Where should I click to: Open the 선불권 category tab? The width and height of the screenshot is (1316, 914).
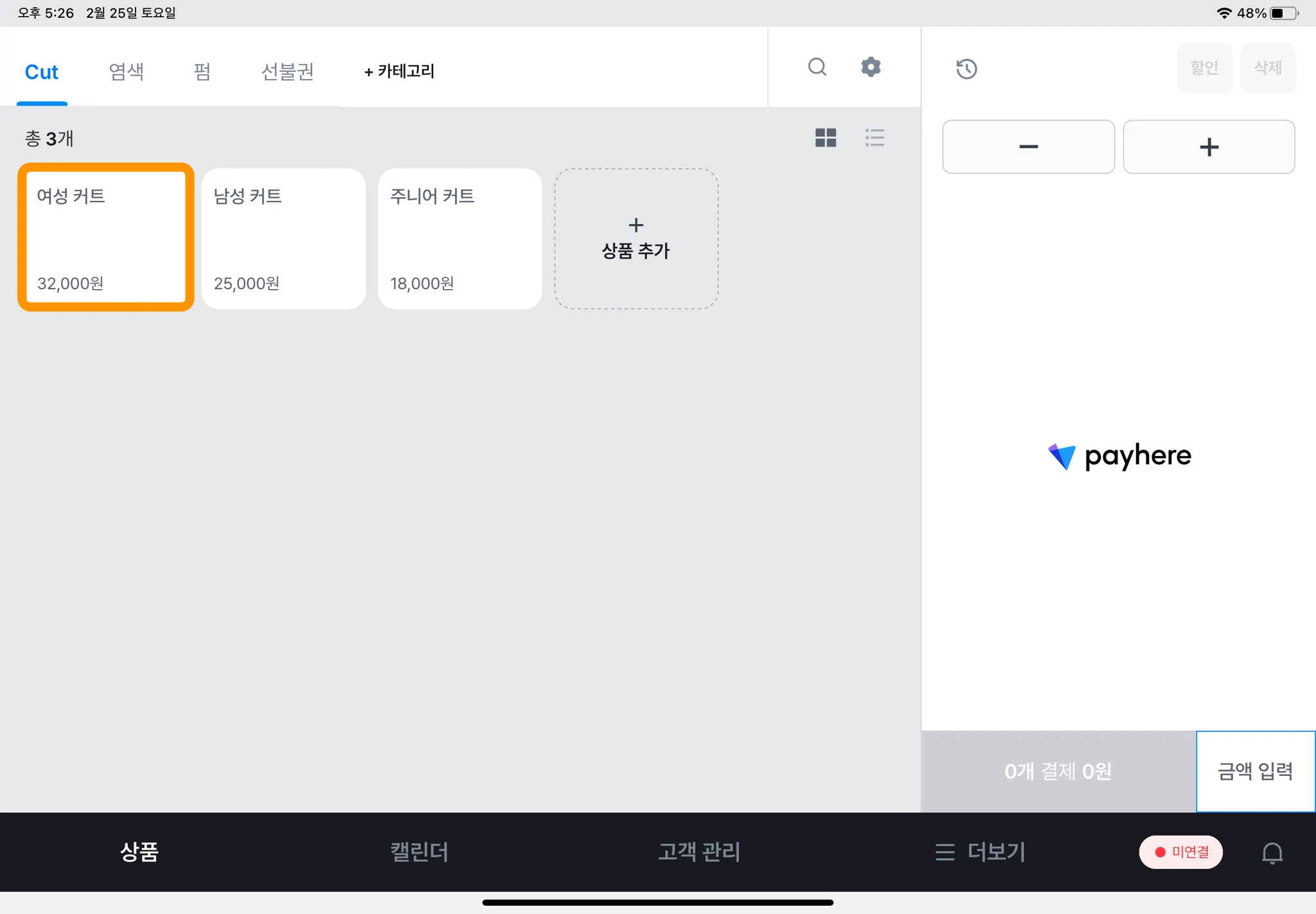point(287,71)
